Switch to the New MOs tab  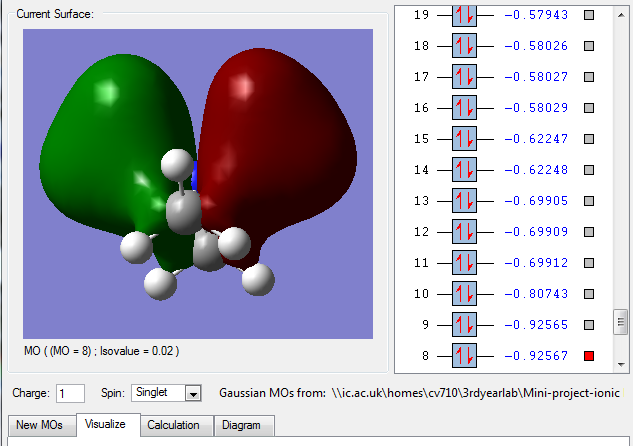(42, 425)
